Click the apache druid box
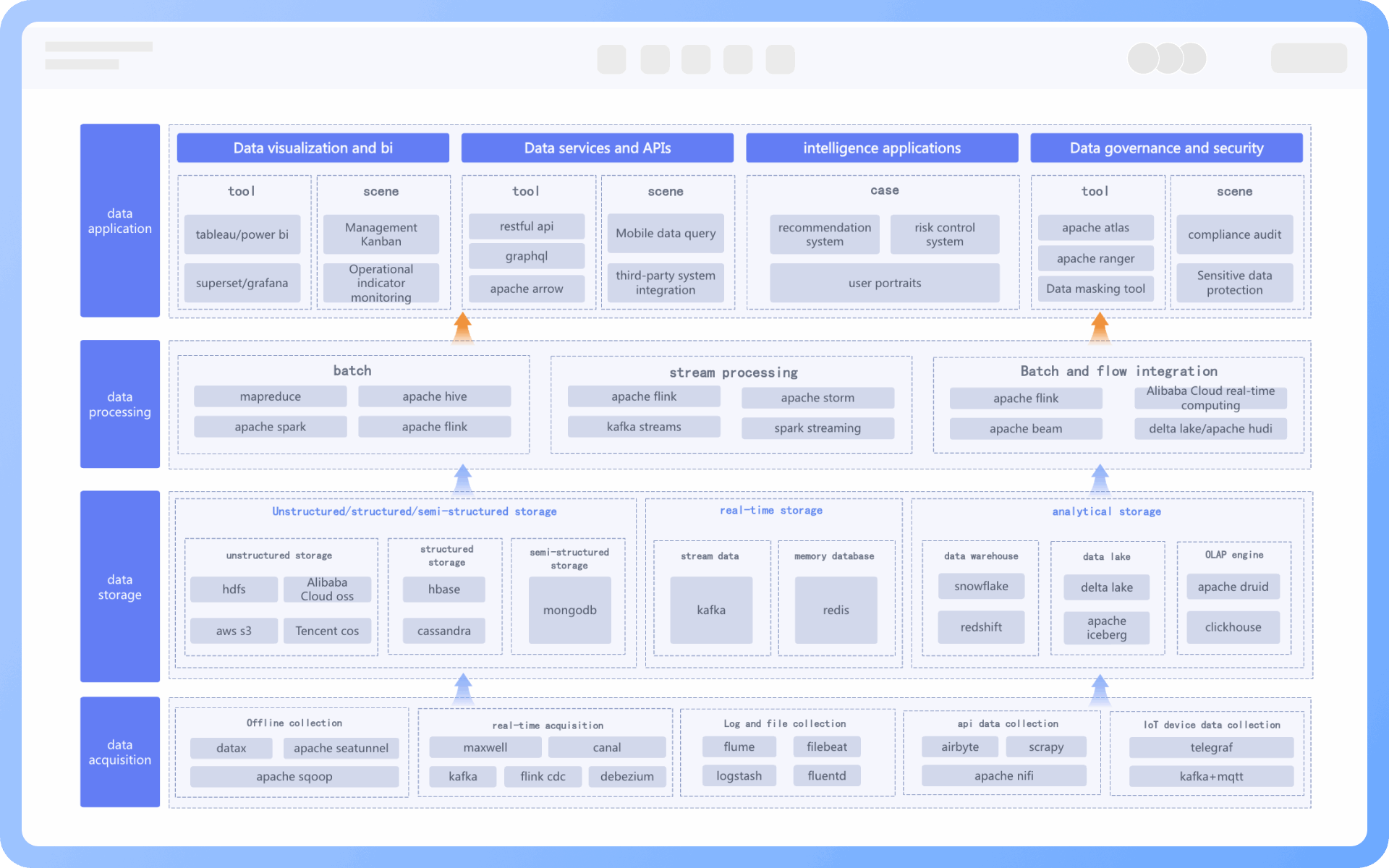 click(x=1233, y=587)
